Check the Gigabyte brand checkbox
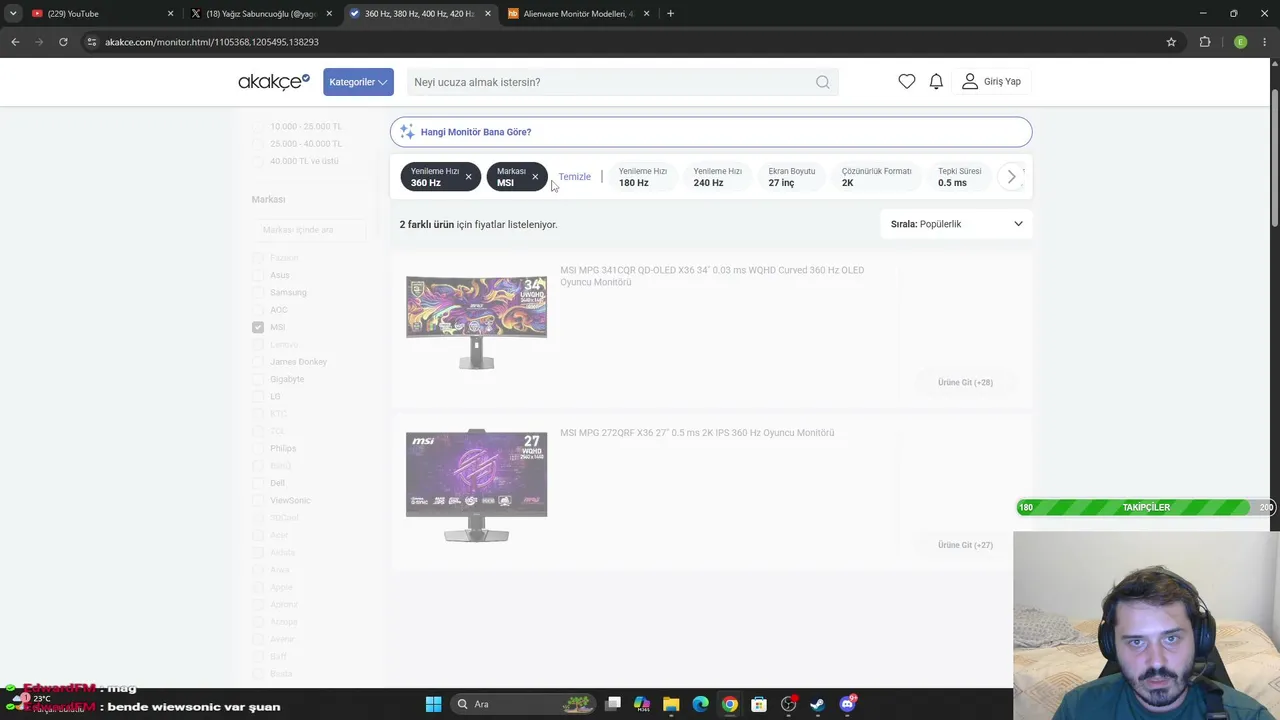 [x=258, y=379]
